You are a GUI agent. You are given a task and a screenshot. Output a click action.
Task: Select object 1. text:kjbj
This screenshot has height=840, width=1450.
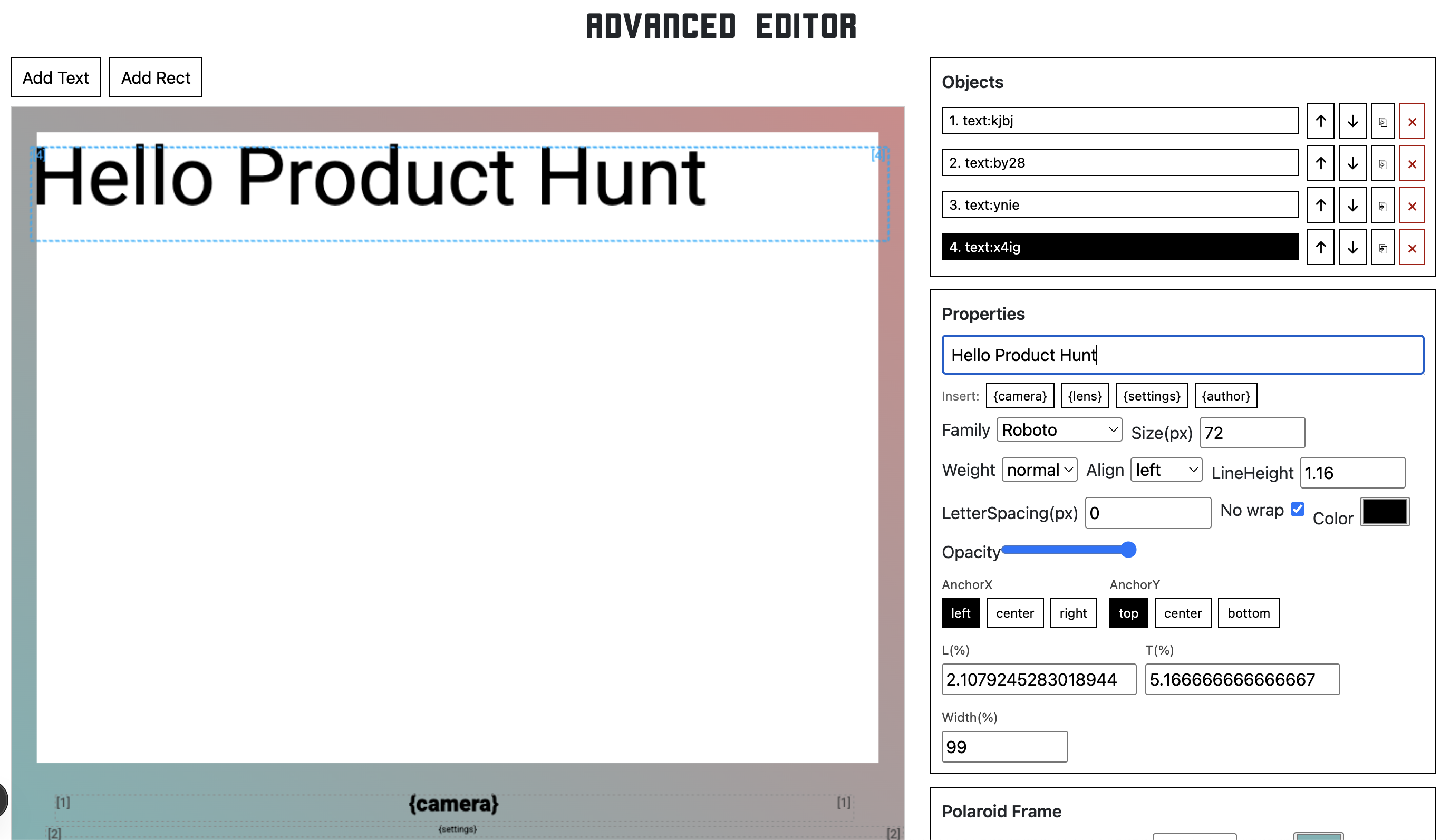tap(1120, 121)
